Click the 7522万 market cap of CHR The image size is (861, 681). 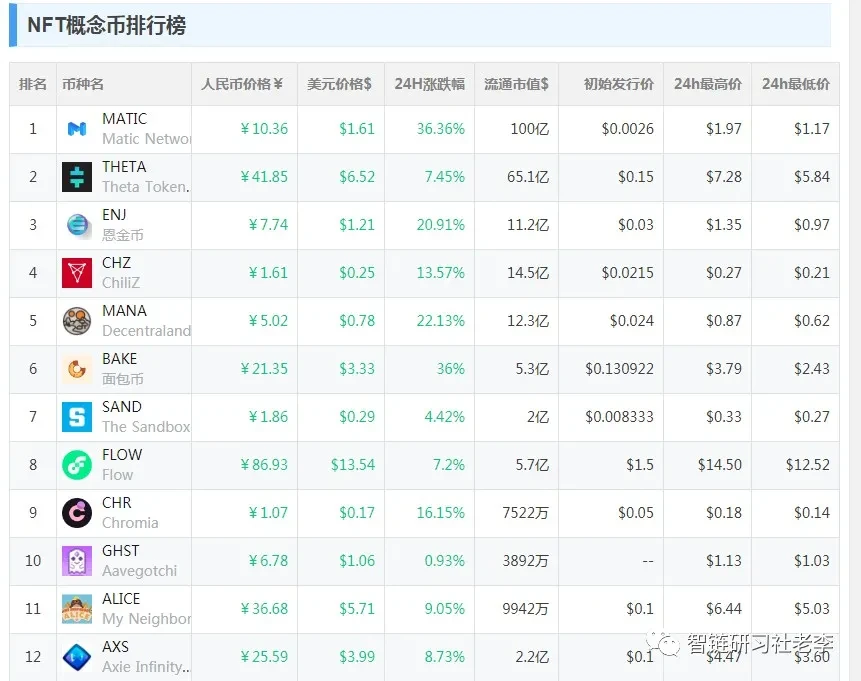click(x=525, y=513)
